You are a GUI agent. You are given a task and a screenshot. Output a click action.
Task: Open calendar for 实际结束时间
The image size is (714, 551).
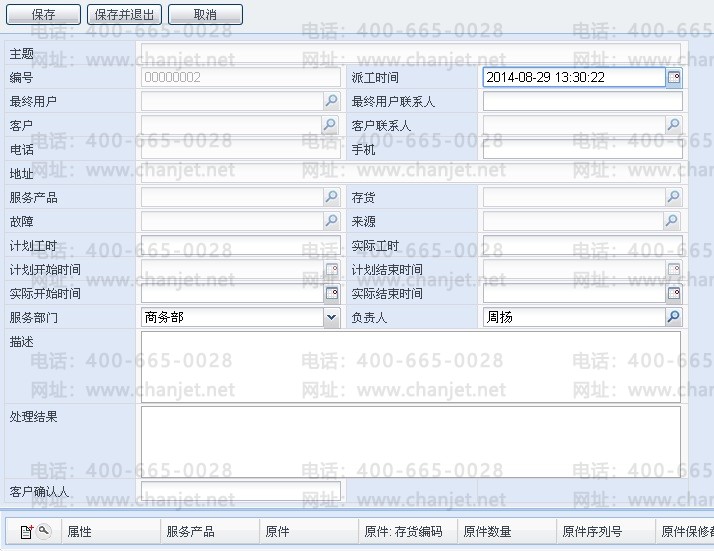point(674,293)
